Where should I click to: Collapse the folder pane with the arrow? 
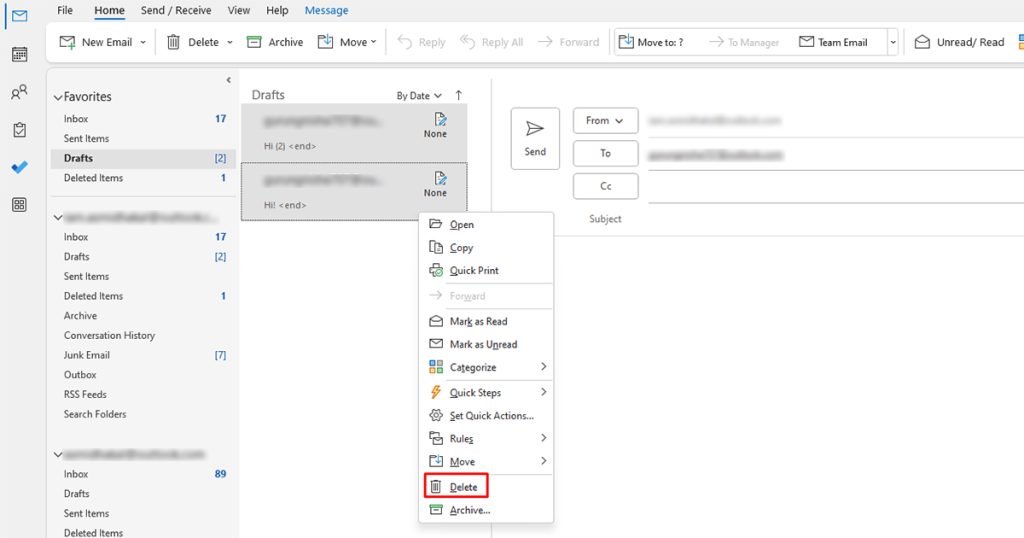228,80
